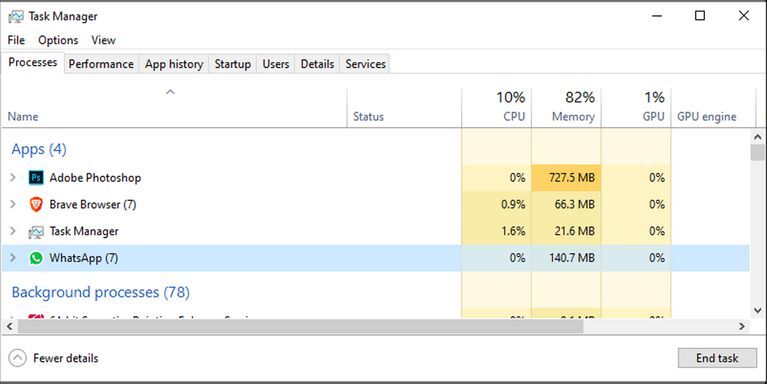Click the 21.6 MB memory cell
This screenshot has width=767, height=384.
[x=566, y=231]
